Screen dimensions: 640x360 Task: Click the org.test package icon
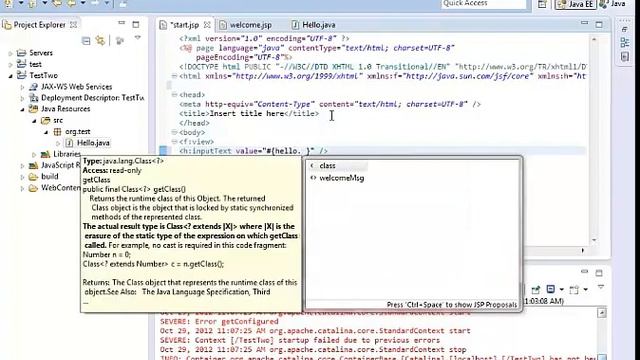coord(58,131)
